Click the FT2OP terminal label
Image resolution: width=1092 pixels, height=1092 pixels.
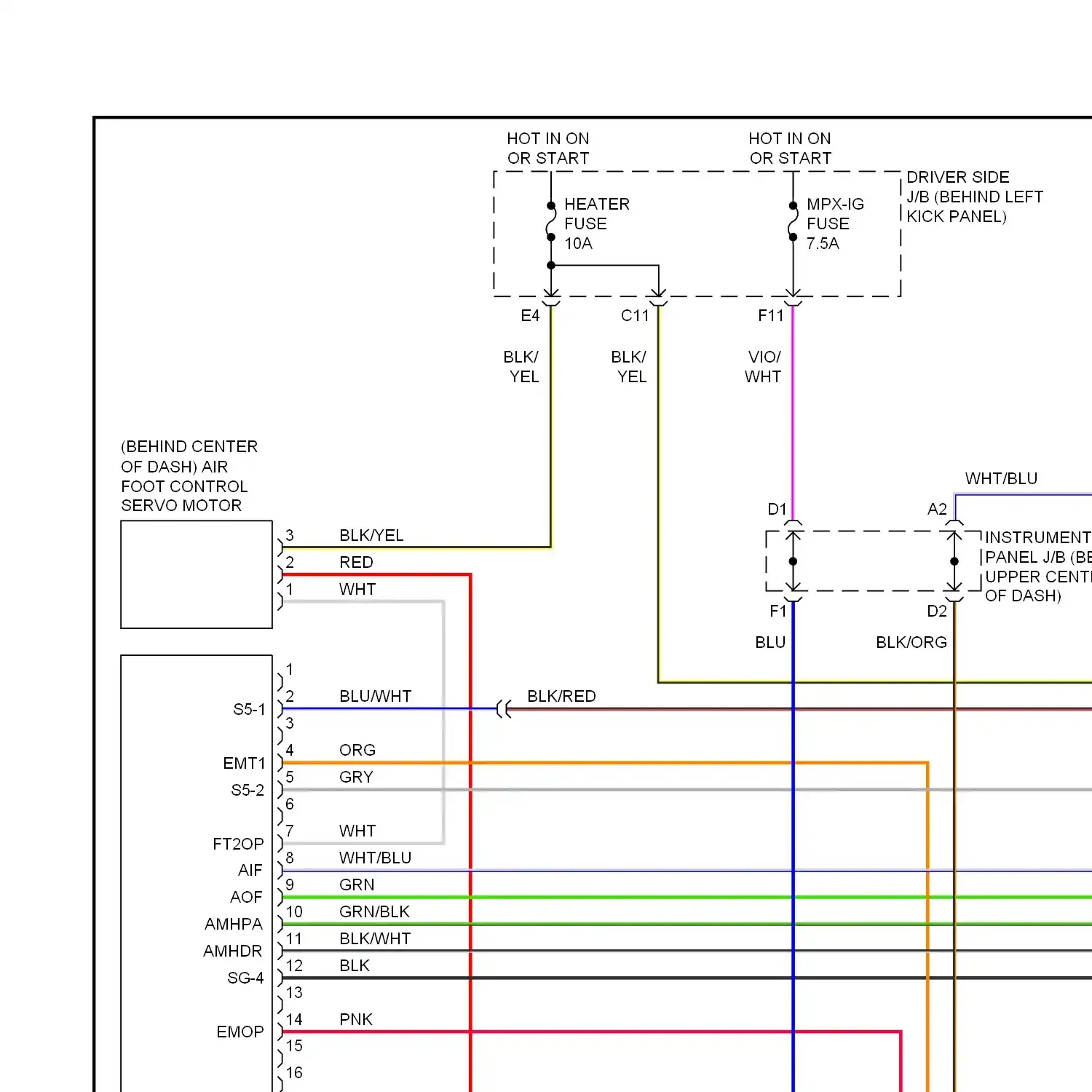[238, 844]
